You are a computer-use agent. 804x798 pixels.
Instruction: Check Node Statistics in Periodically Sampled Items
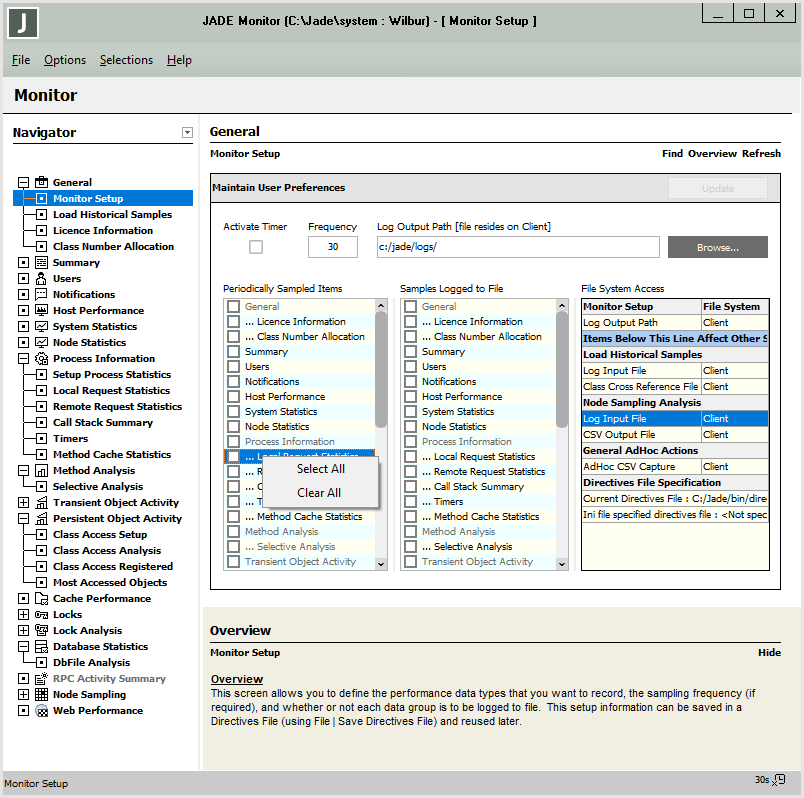234,426
